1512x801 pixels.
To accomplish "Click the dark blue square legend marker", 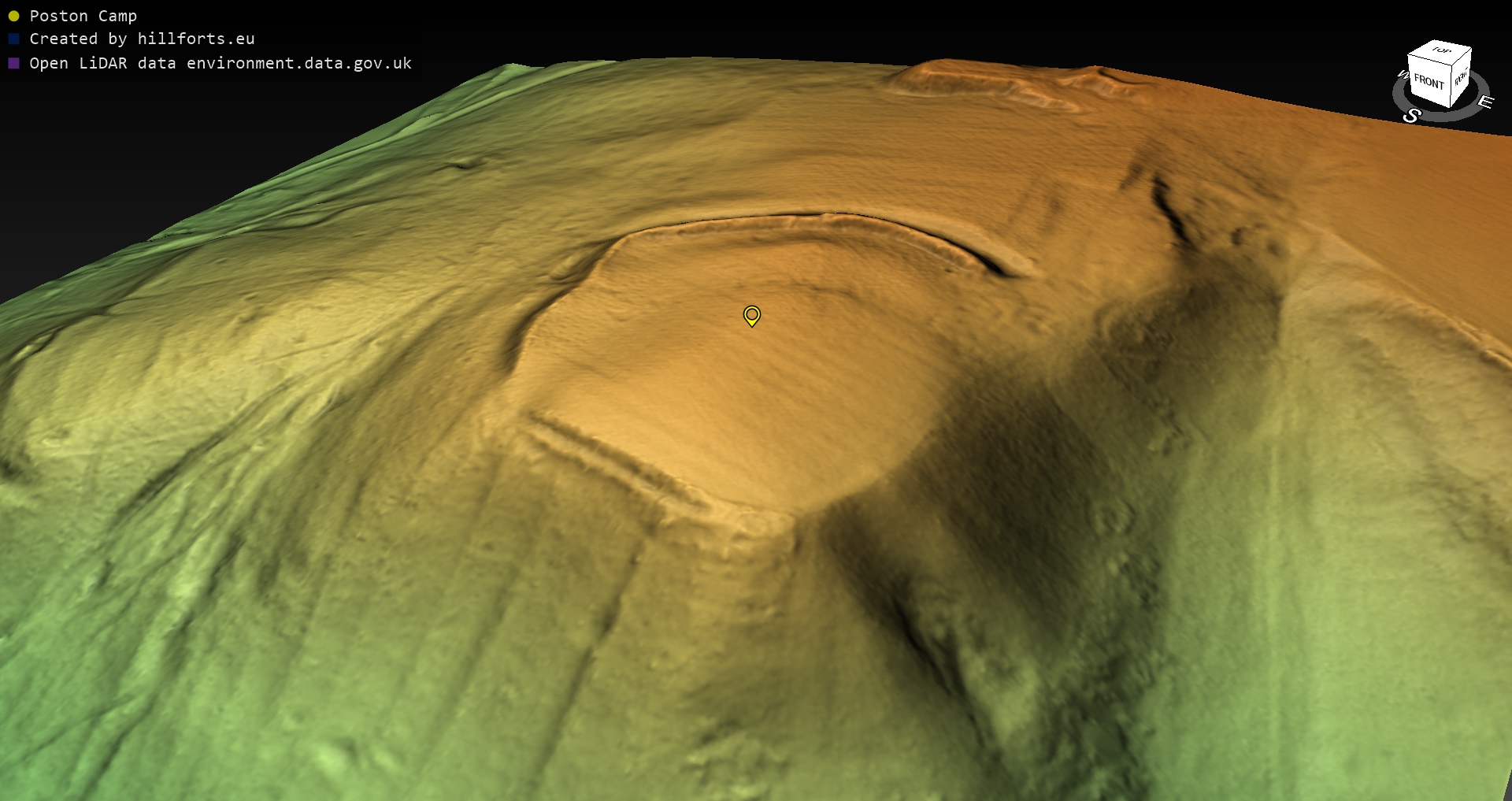I will pyautogui.click(x=13, y=39).
